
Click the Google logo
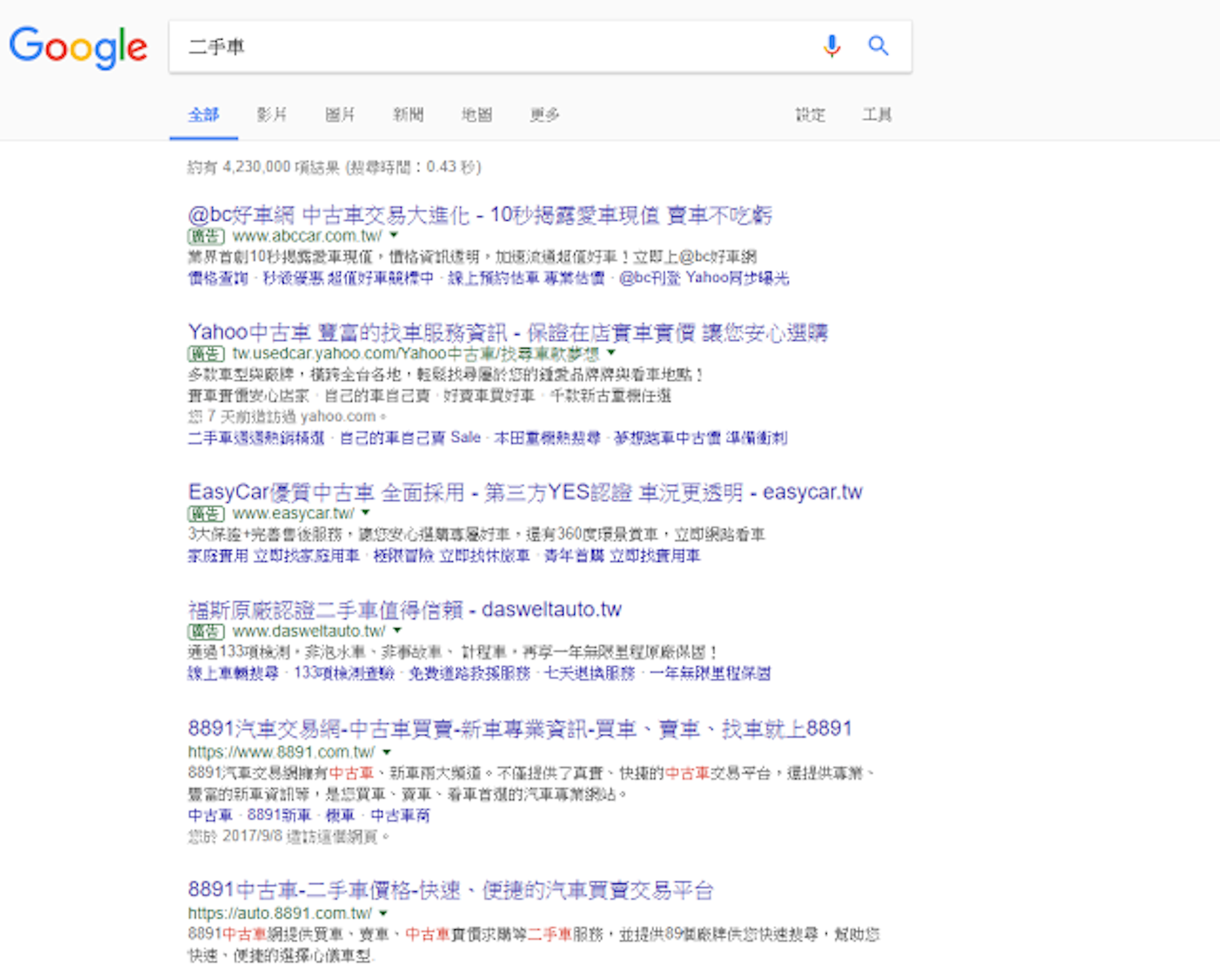(78, 48)
